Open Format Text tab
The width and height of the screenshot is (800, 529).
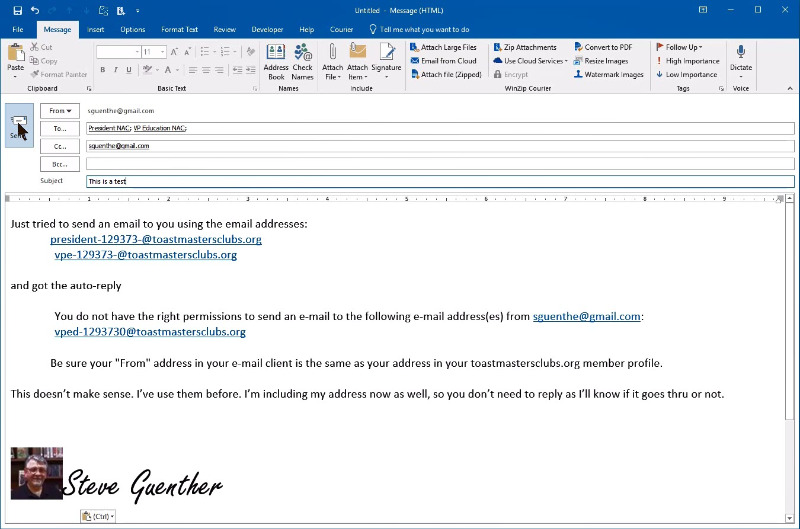(180, 30)
